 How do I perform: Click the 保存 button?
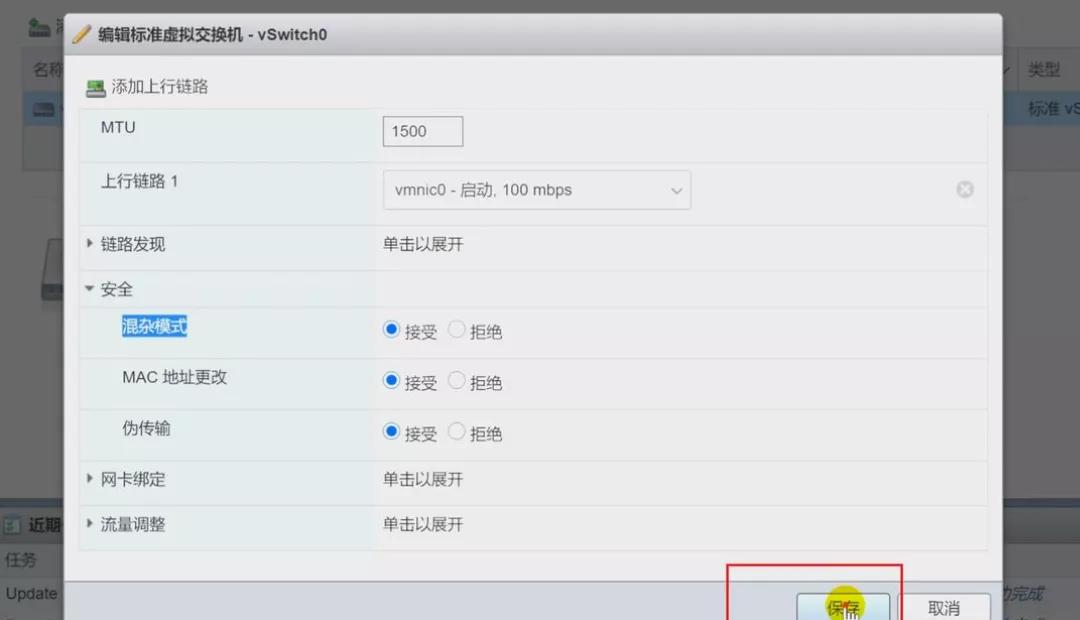843,606
